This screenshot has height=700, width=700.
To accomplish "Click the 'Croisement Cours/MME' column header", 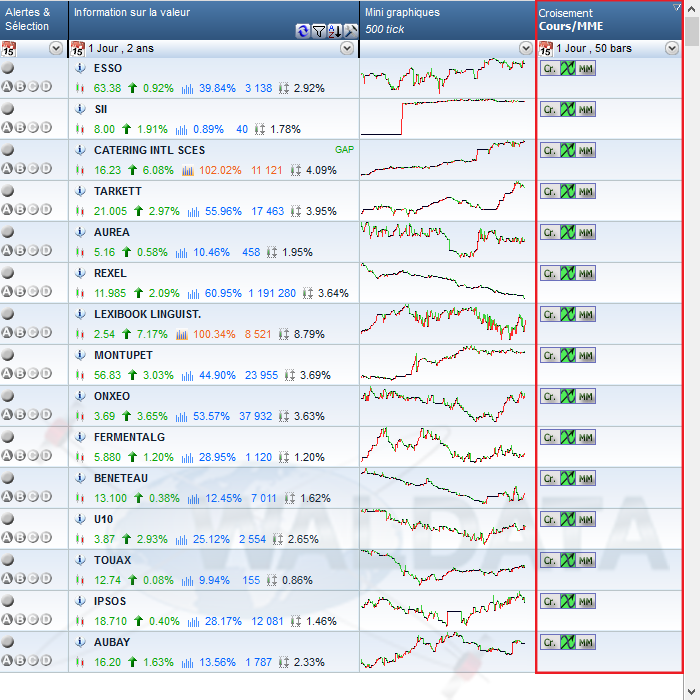I will [x=609, y=20].
